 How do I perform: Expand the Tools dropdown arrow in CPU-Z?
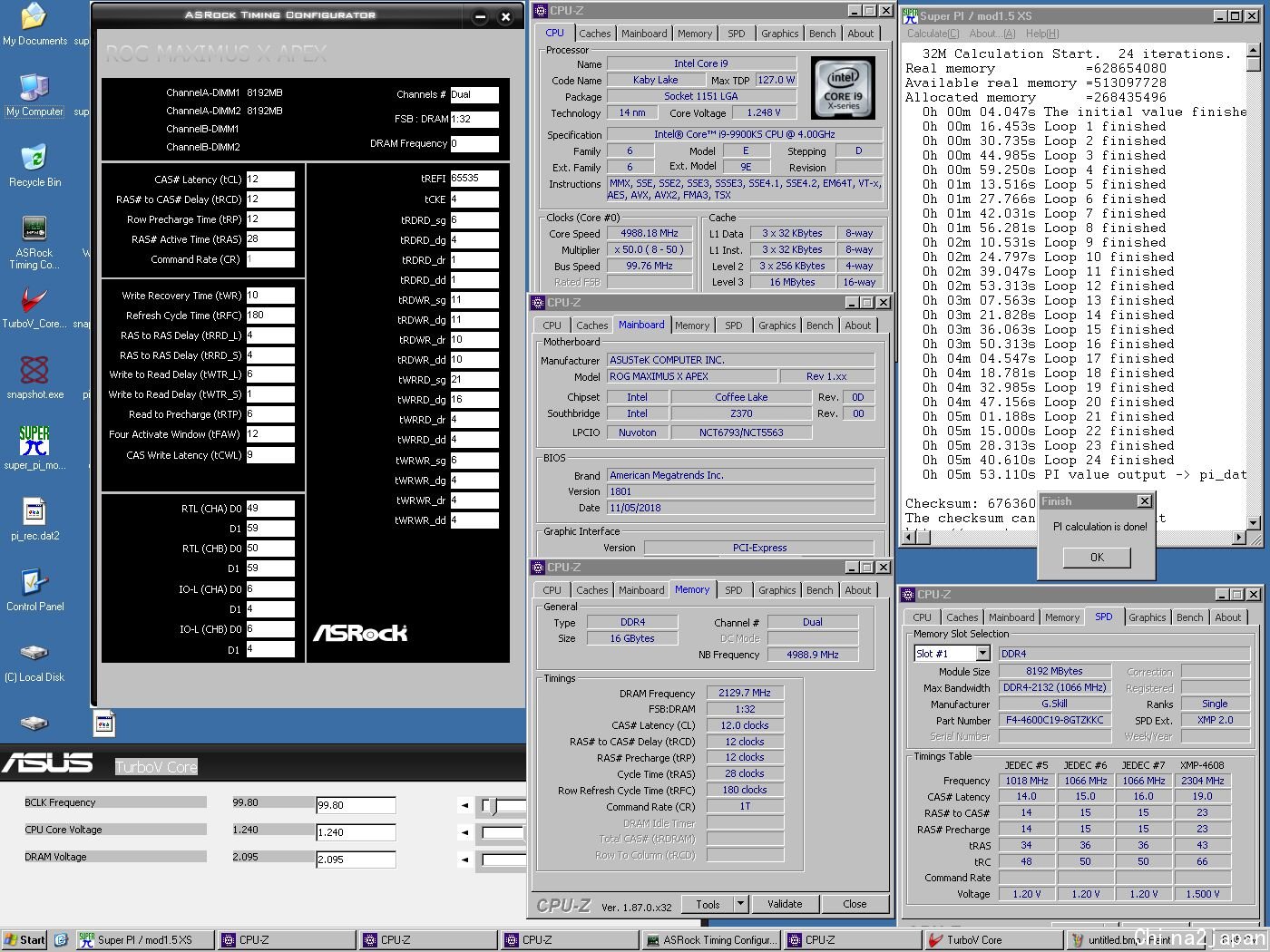pyautogui.click(x=741, y=904)
